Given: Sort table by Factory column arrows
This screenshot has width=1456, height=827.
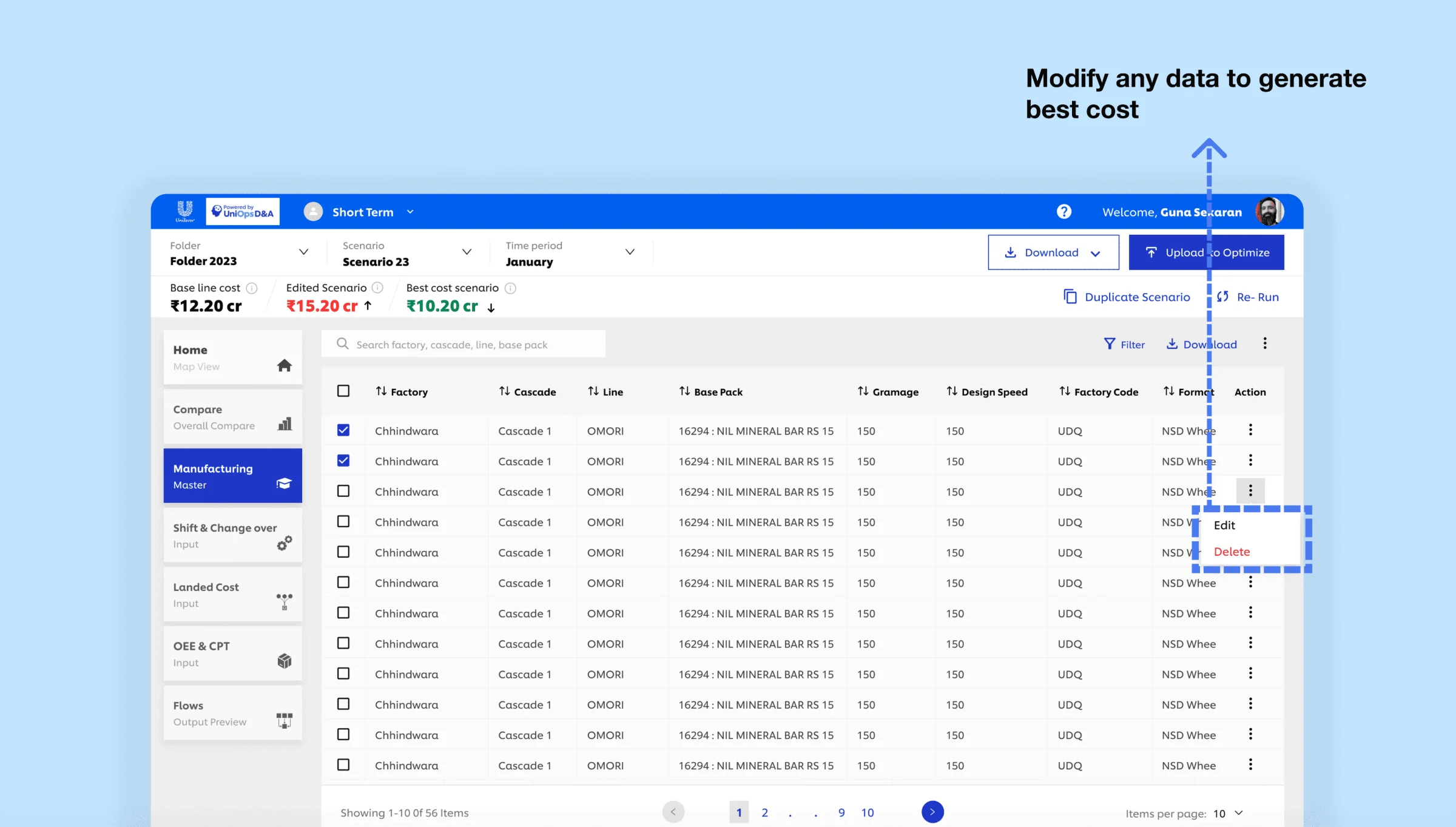Looking at the screenshot, I should point(381,391).
